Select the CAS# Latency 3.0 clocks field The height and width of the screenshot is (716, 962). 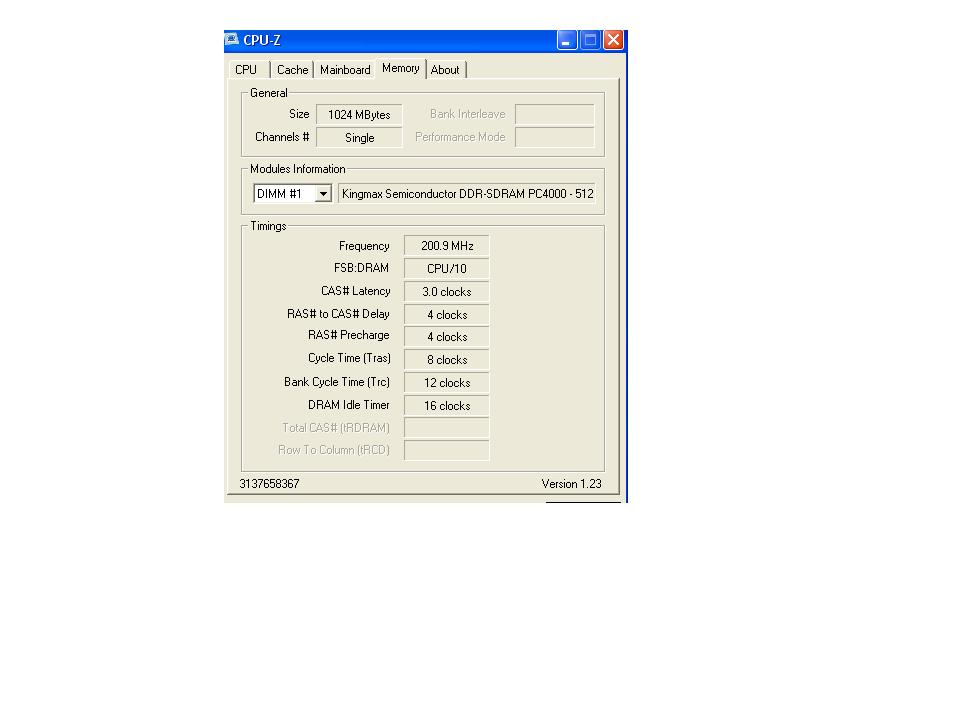coord(446,292)
